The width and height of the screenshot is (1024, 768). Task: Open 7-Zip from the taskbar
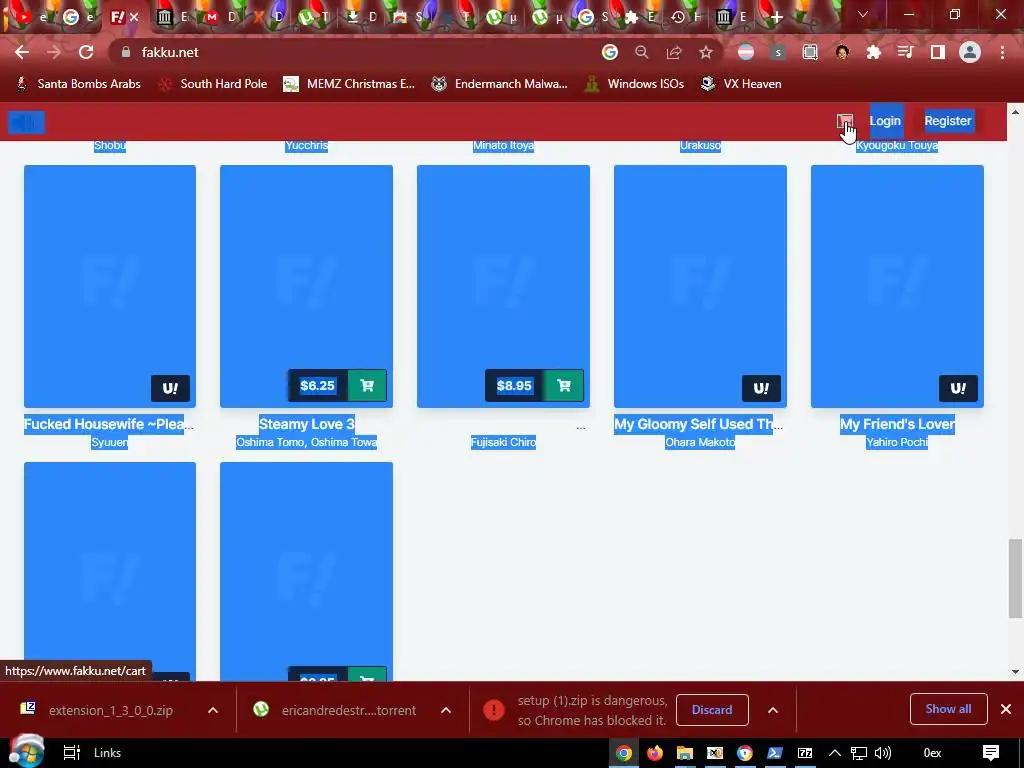pos(805,753)
